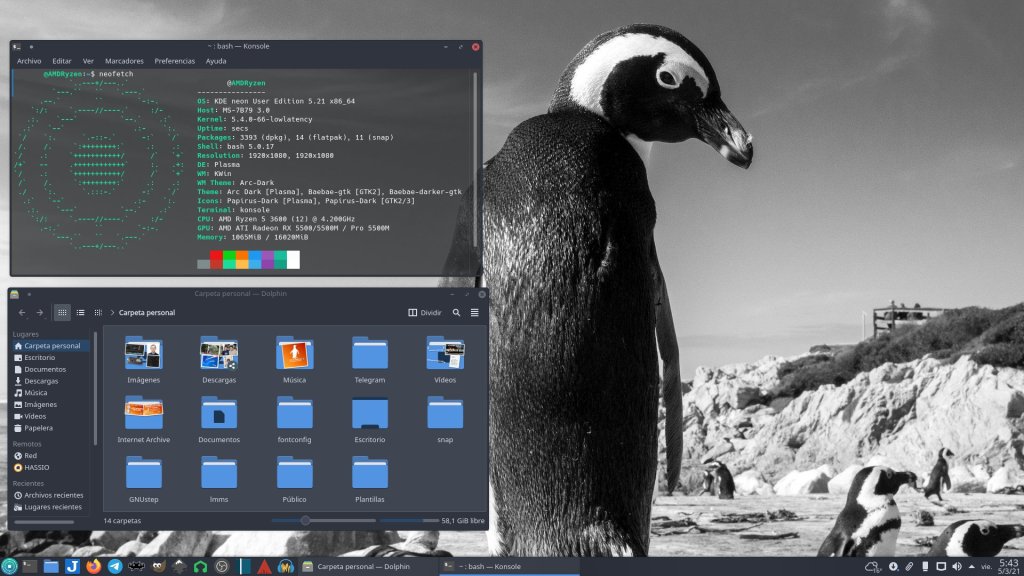Screen dimensions: 1024x576
Task: Switch Dolphin to compact view mode
Action: 81,312
